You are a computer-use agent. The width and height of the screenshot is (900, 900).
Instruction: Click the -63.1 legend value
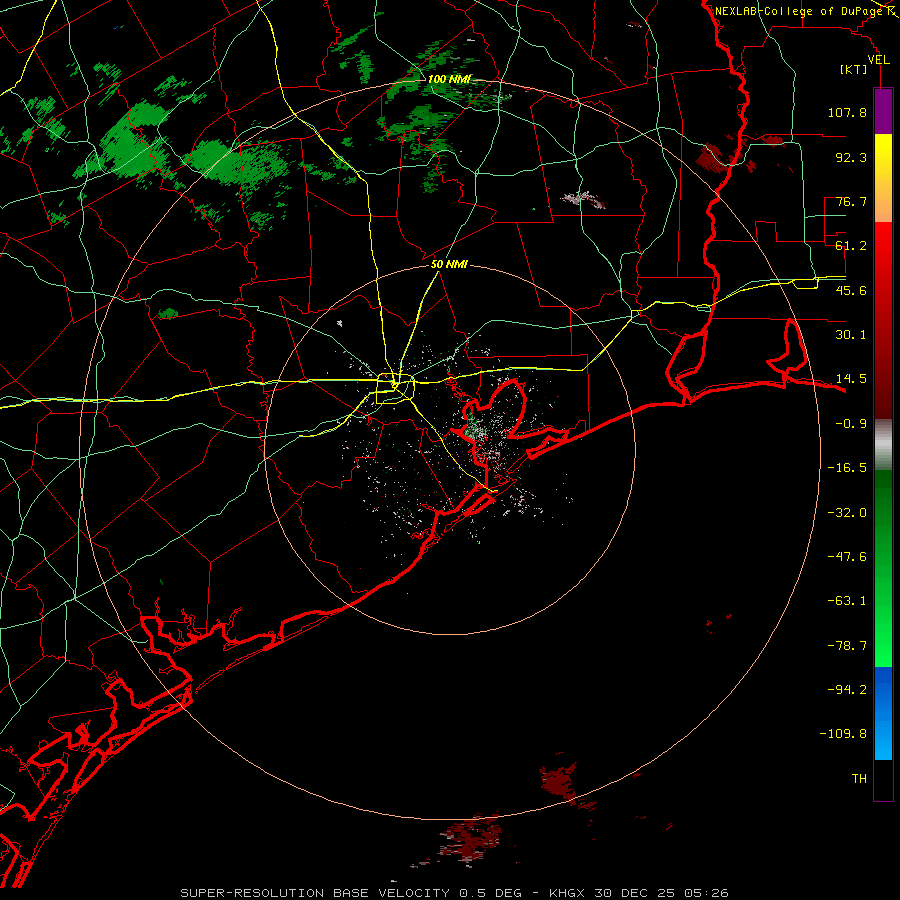pyautogui.click(x=847, y=601)
